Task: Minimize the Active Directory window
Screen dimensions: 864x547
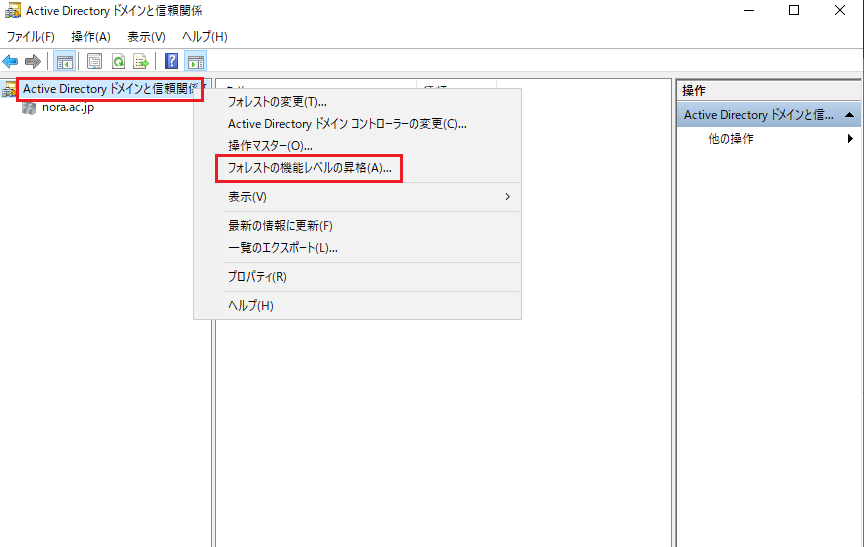Action: click(x=749, y=10)
